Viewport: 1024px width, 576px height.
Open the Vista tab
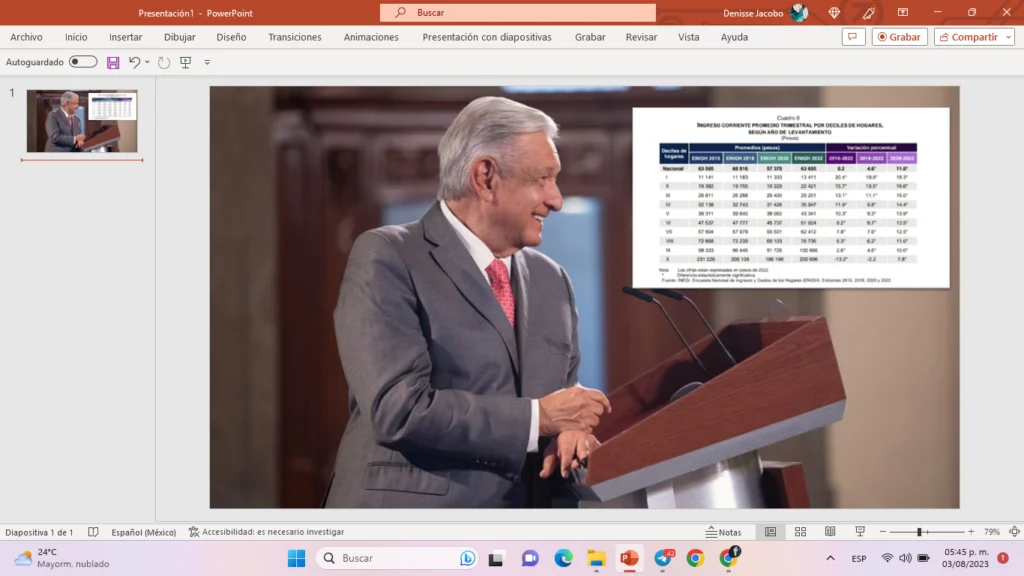point(688,37)
